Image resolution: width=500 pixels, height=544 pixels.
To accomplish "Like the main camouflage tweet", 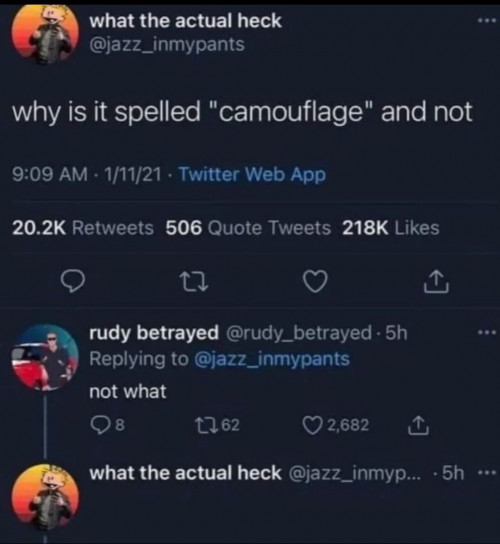I will [x=315, y=281].
